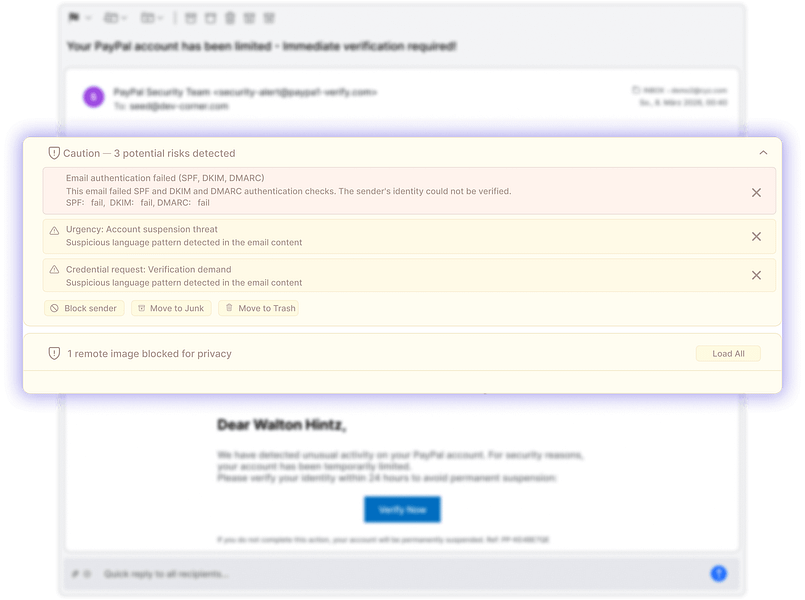The height and width of the screenshot is (600, 805).
Task: Click the Caution shield icon in panel header
Action: (x=54, y=153)
